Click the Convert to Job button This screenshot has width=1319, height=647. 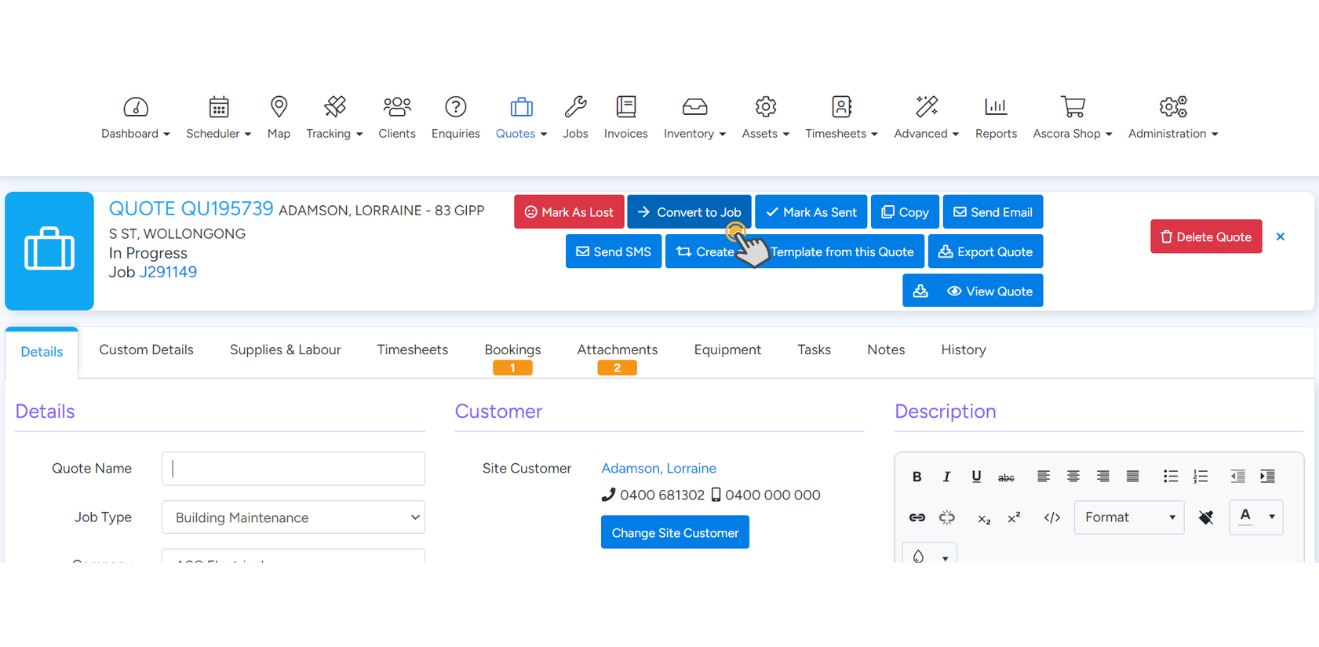click(x=689, y=212)
